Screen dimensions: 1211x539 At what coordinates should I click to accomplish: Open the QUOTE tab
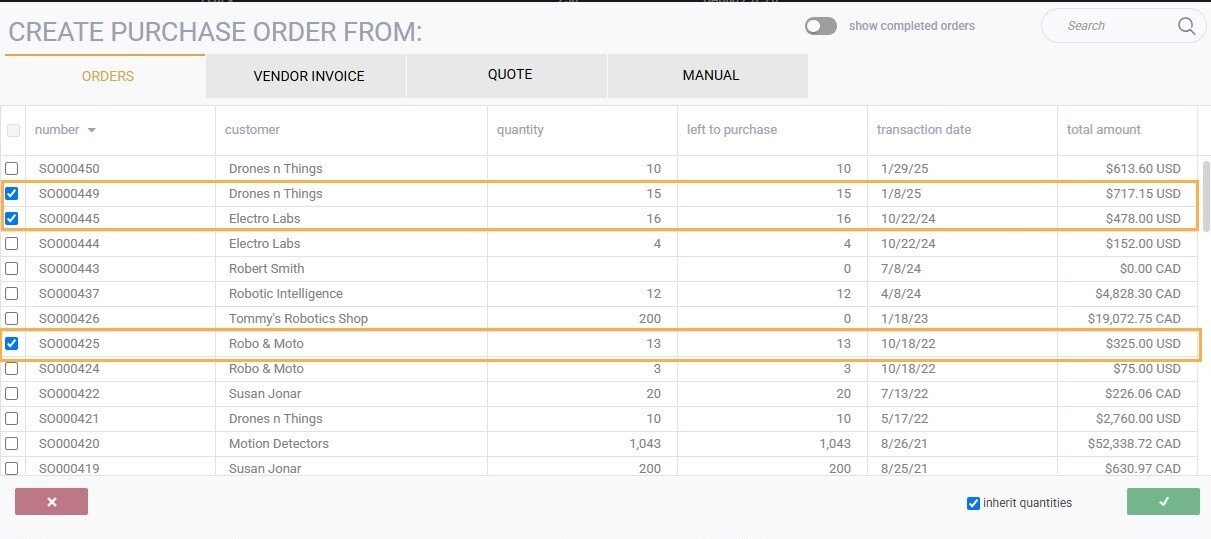pos(509,75)
